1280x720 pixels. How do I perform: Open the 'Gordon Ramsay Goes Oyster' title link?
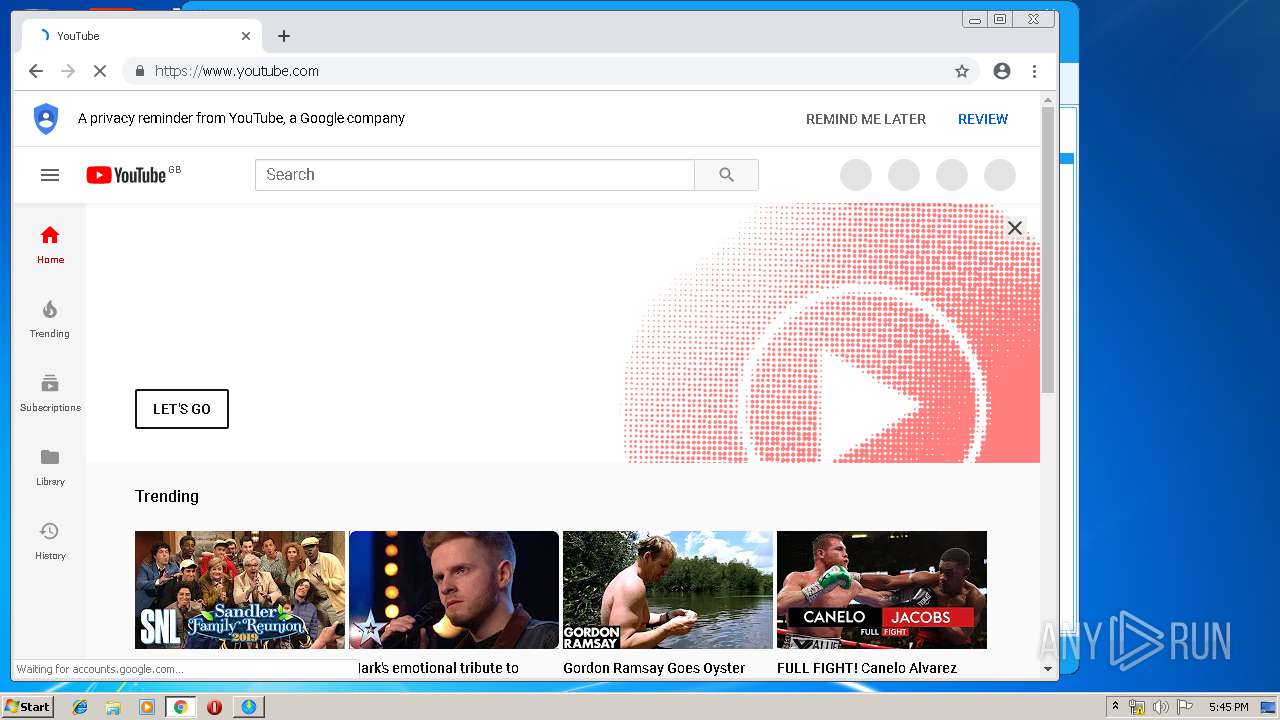point(654,668)
